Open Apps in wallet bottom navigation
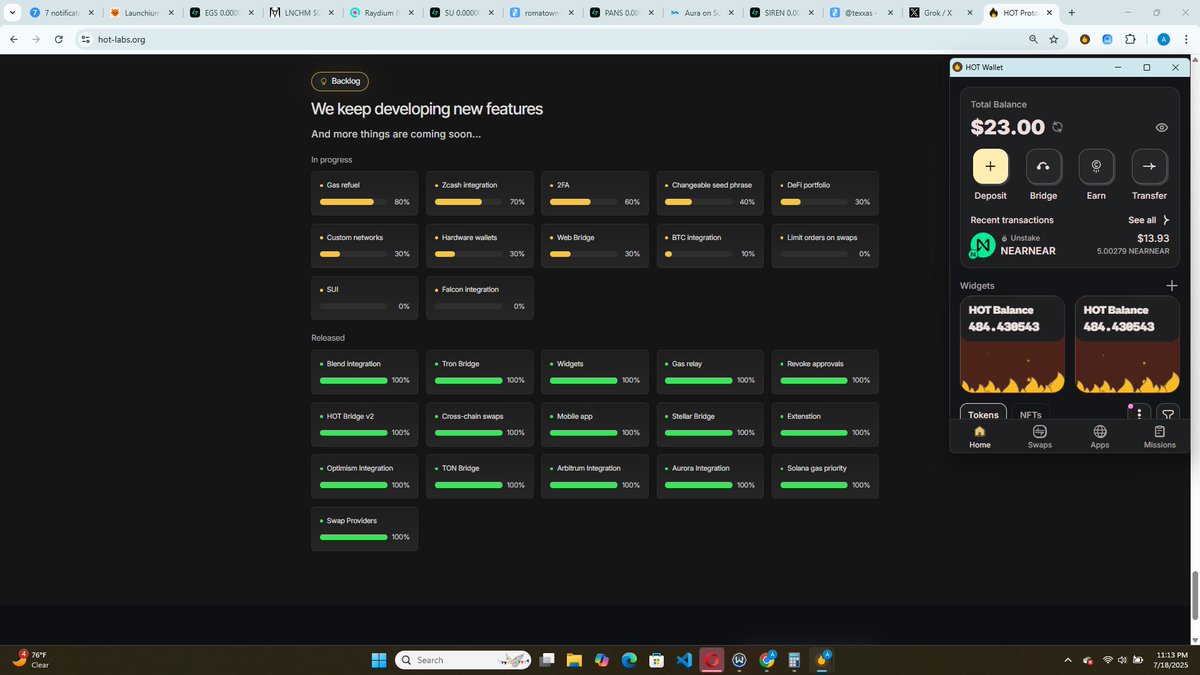 pyautogui.click(x=1100, y=437)
